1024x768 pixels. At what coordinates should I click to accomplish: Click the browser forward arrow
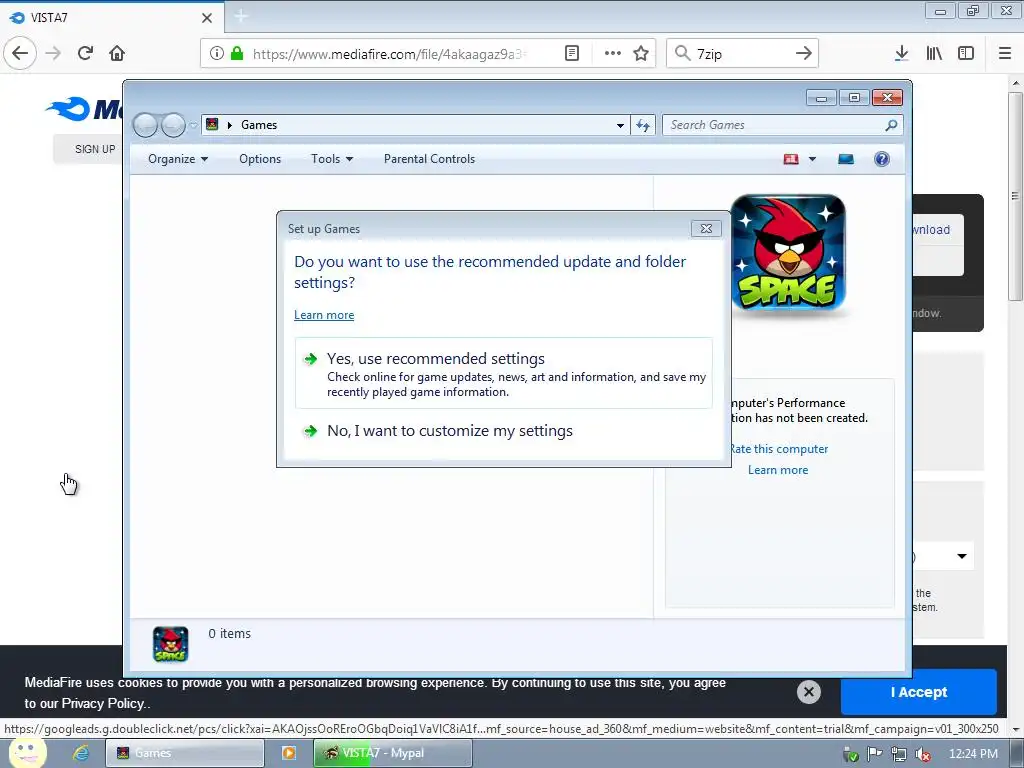[53, 53]
